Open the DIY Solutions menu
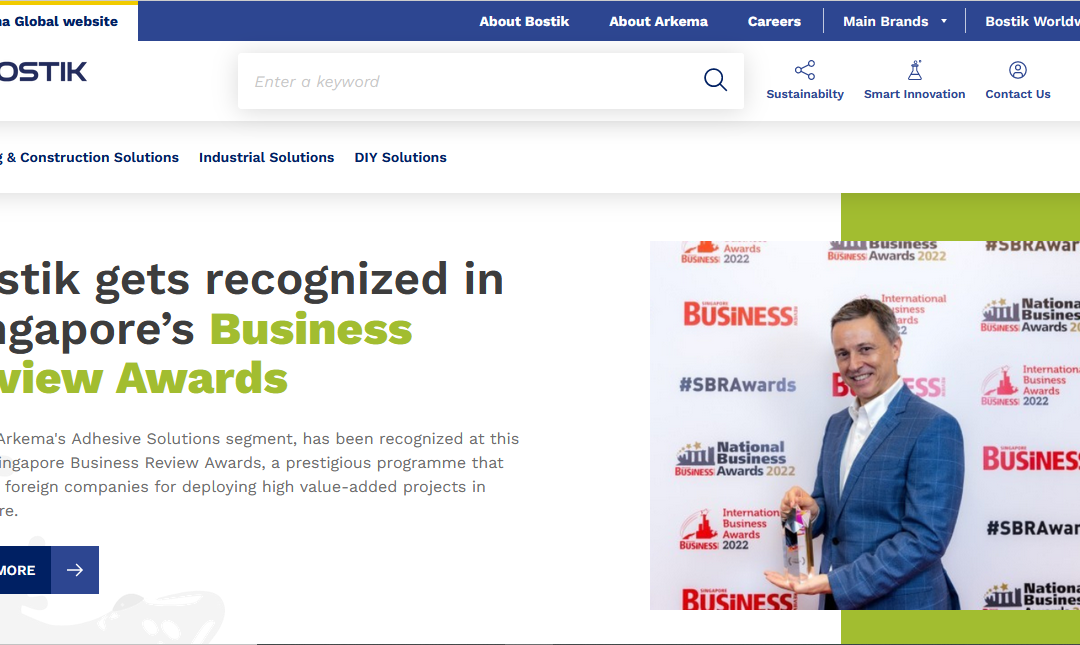Screen dimensions: 1080x645 click(x=400, y=157)
